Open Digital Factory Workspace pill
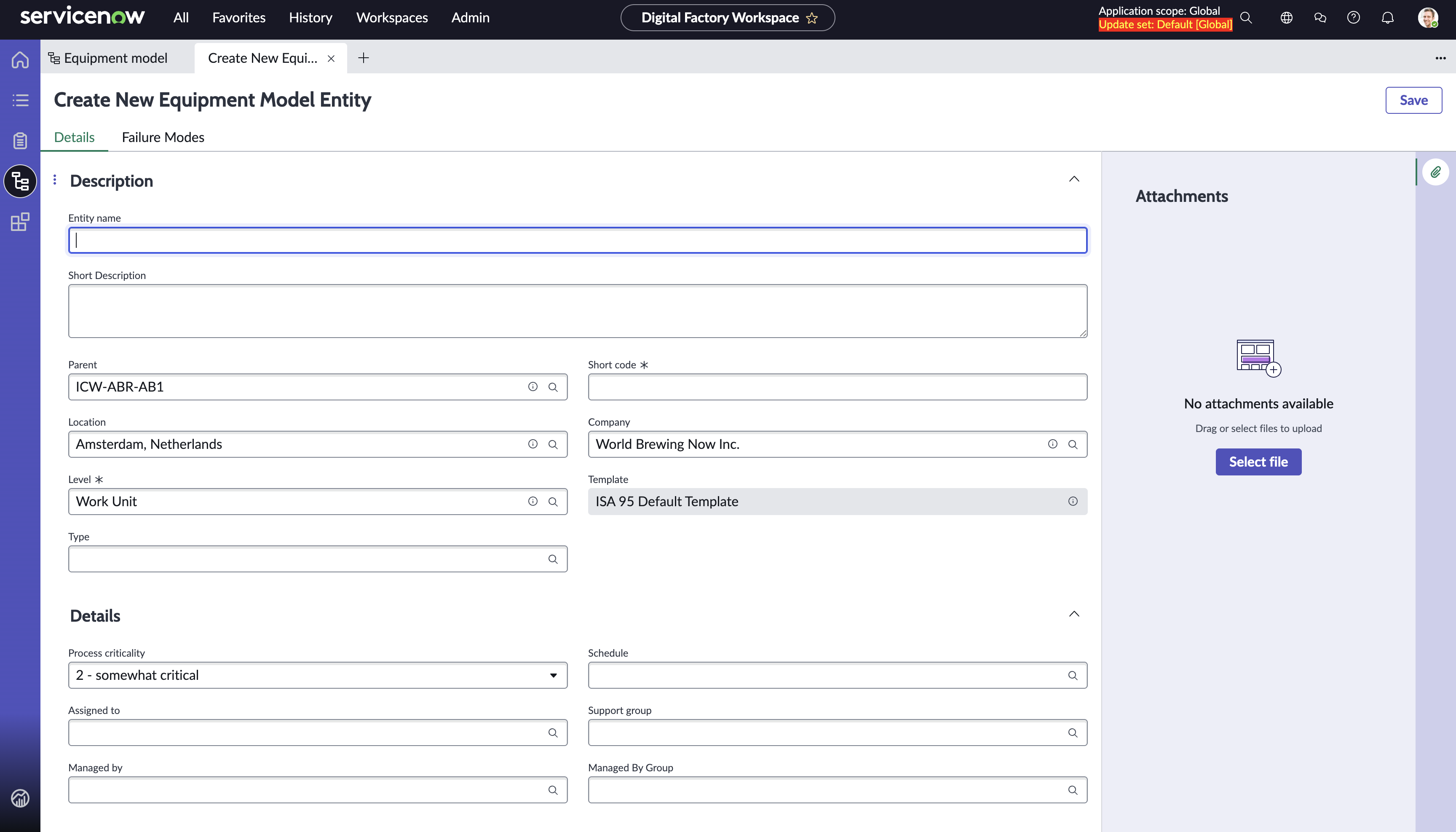 coord(727,18)
